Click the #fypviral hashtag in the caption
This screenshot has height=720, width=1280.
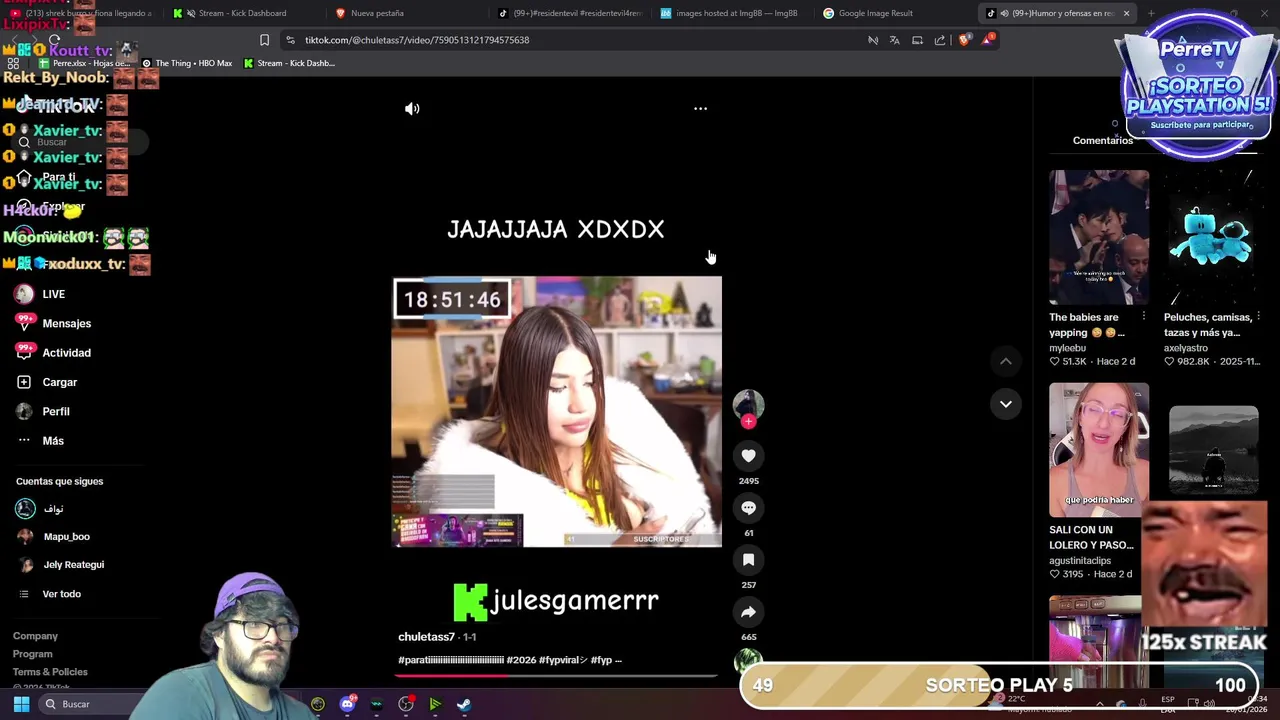(562, 660)
